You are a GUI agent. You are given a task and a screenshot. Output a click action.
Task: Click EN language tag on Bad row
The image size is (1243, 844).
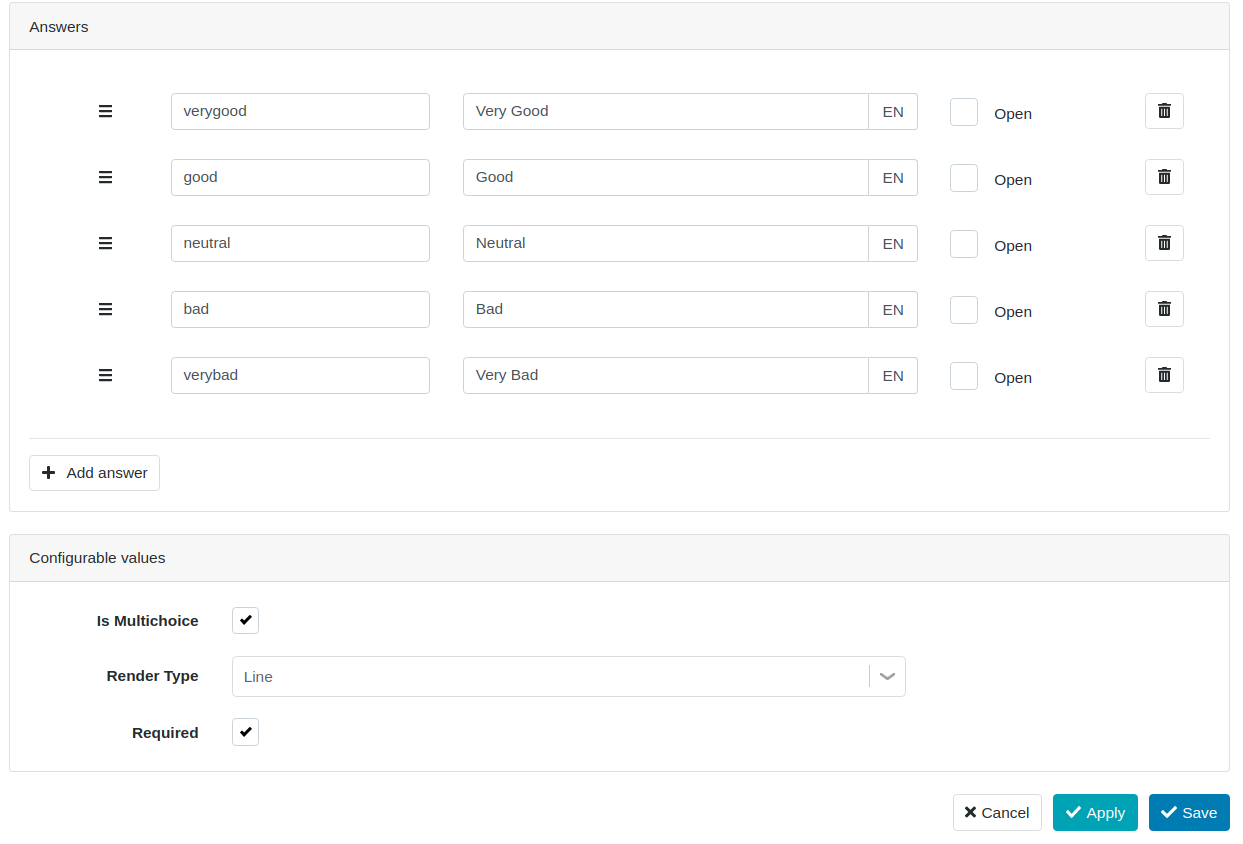[x=893, y=309]
